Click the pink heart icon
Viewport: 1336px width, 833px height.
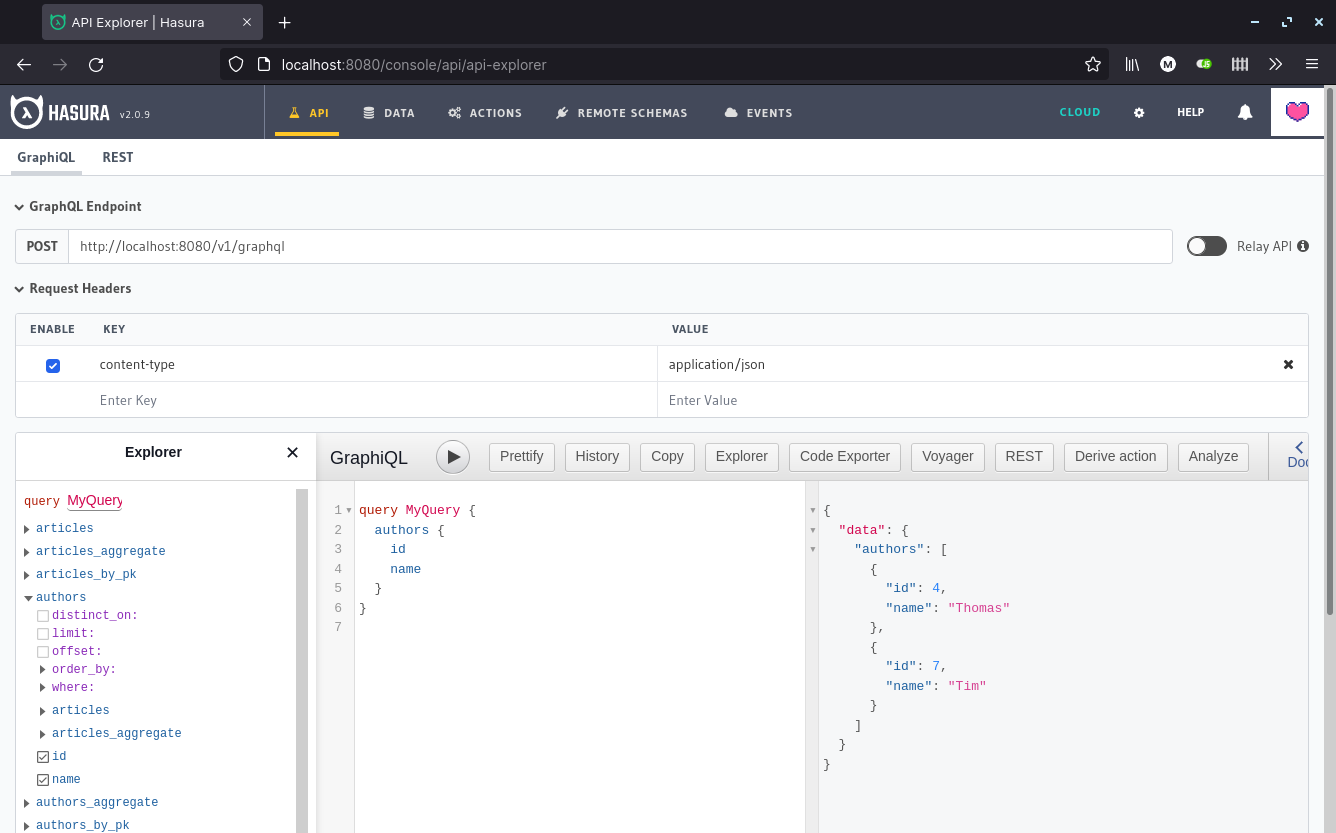pos(1297,112)
